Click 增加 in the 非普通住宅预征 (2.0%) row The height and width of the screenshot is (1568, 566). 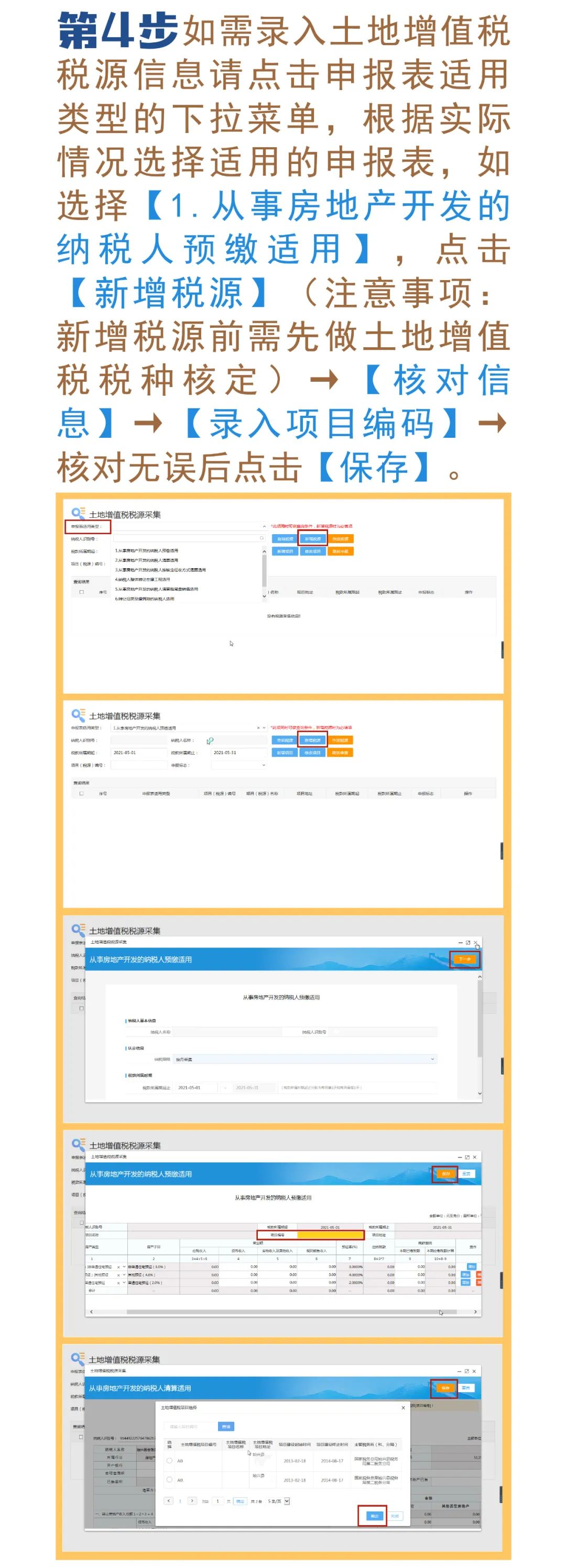pyautogui.click(x=466, y=1283)
